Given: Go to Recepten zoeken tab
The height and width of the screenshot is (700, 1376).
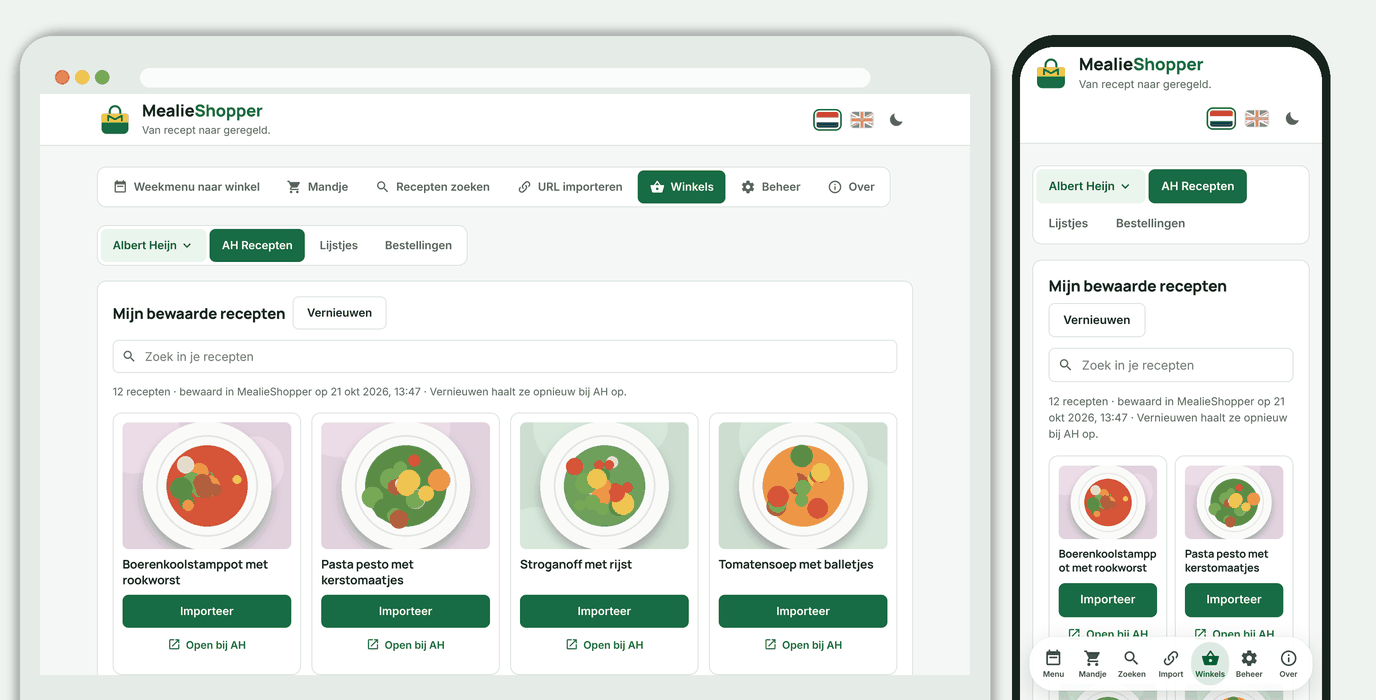Looking at the screenshot, I should tap(433, 187).
